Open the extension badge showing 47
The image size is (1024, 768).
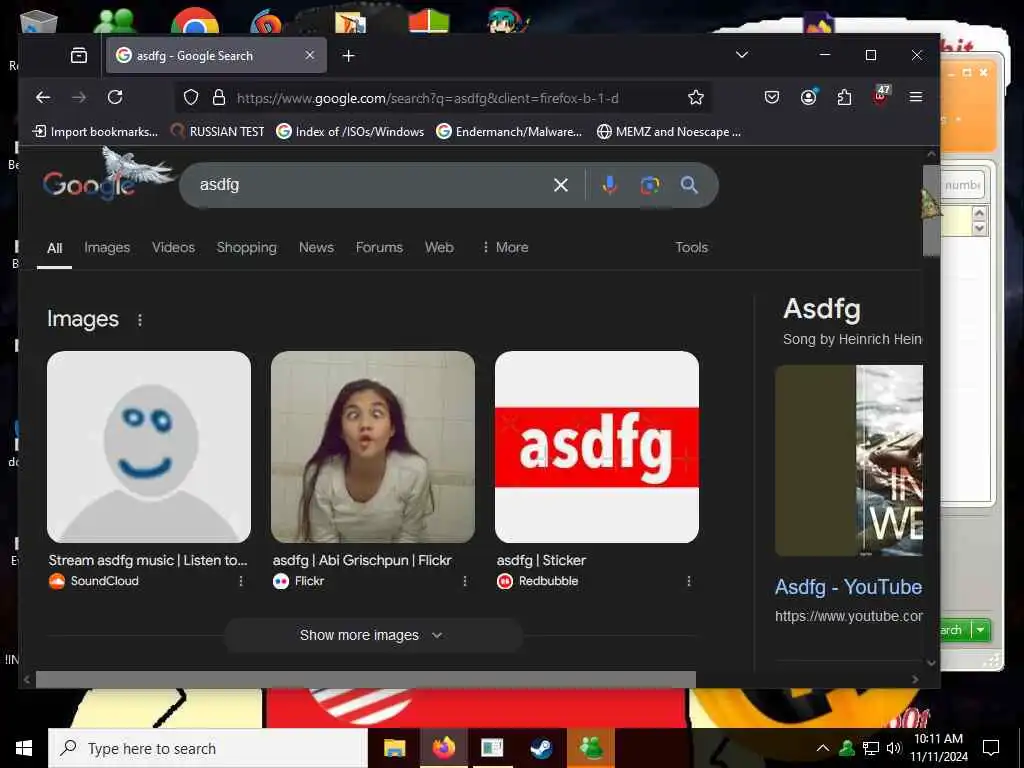(880, 96)
